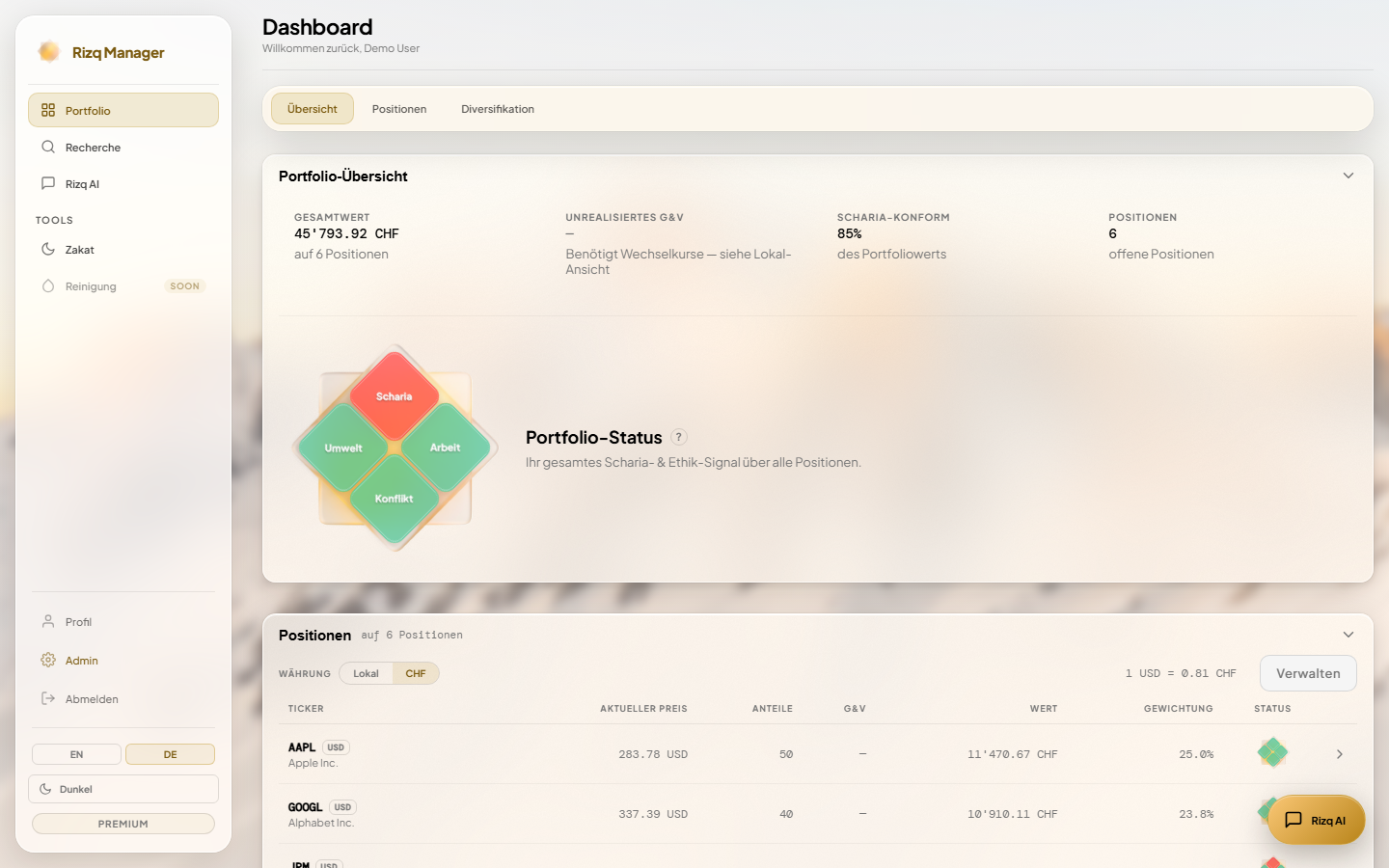This screenshot has width=1389, height=868.
Task: Click the 283.78 USD price cell
Action: coord(653,754)
